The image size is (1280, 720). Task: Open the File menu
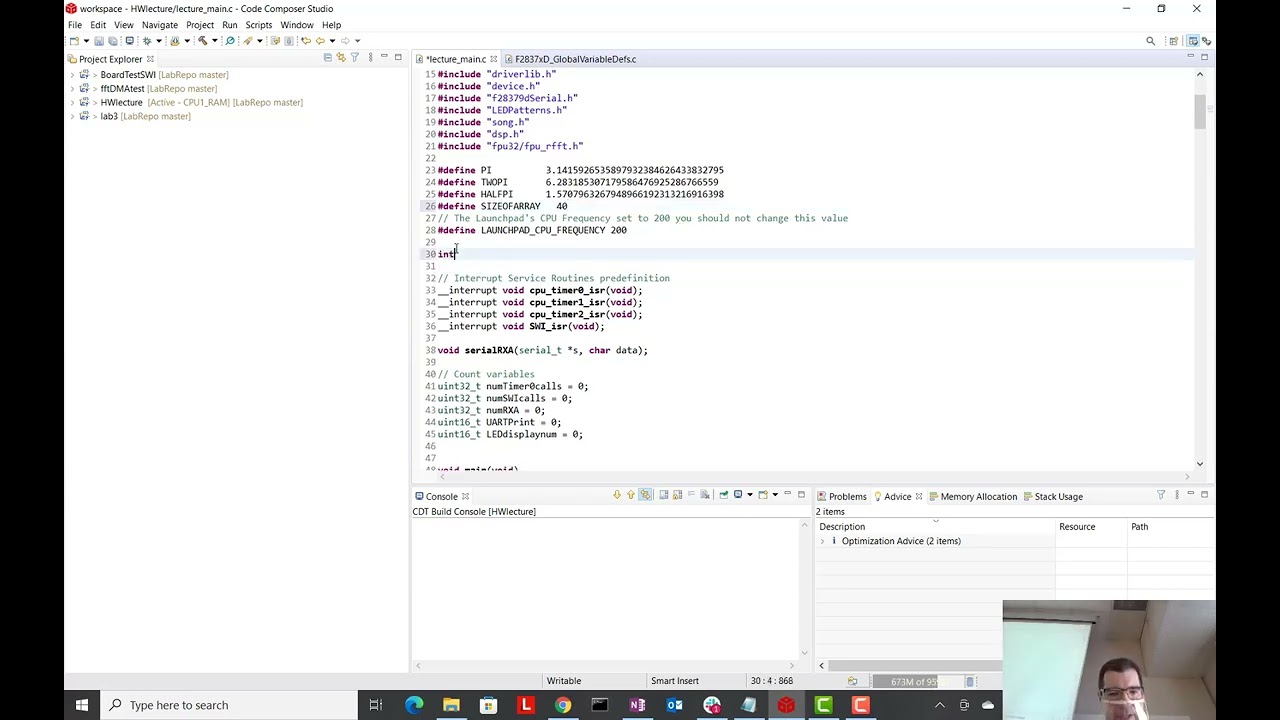coord(75,25)
